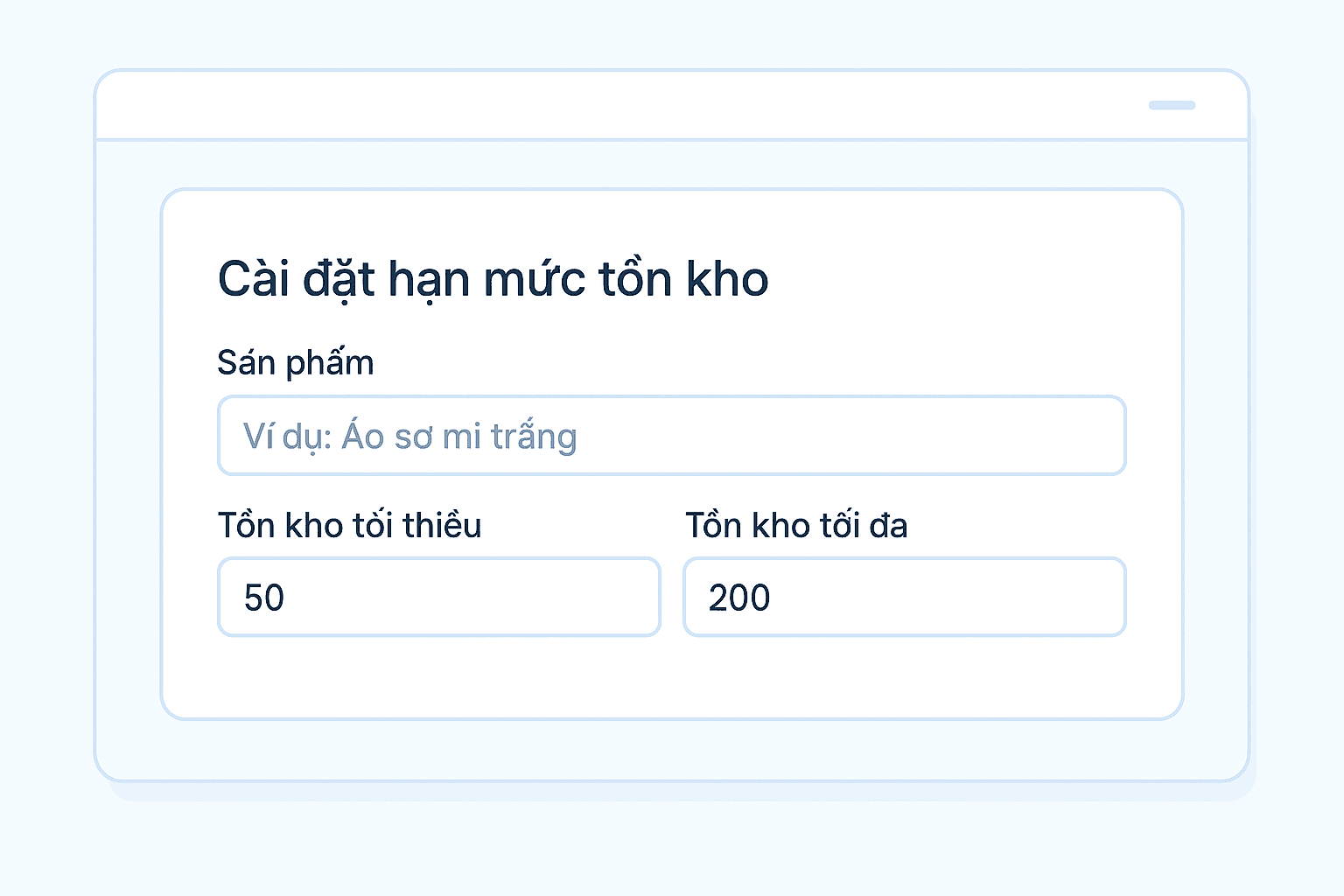
Task: Click the word "kho" ending the heading
Action: (x=727, y=279)
